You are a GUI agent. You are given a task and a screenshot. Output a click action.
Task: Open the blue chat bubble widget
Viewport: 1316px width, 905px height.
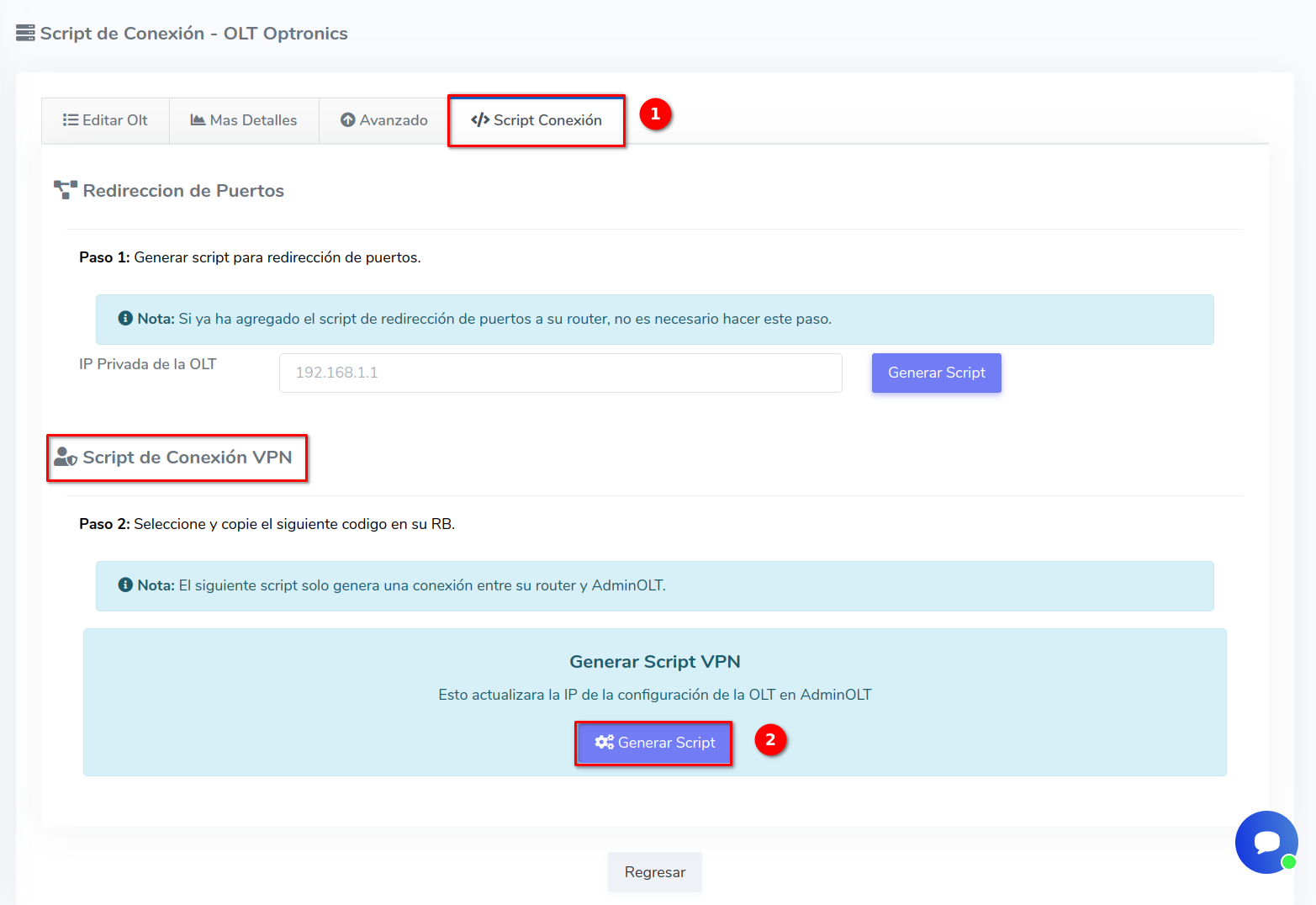pos(1266,842)
